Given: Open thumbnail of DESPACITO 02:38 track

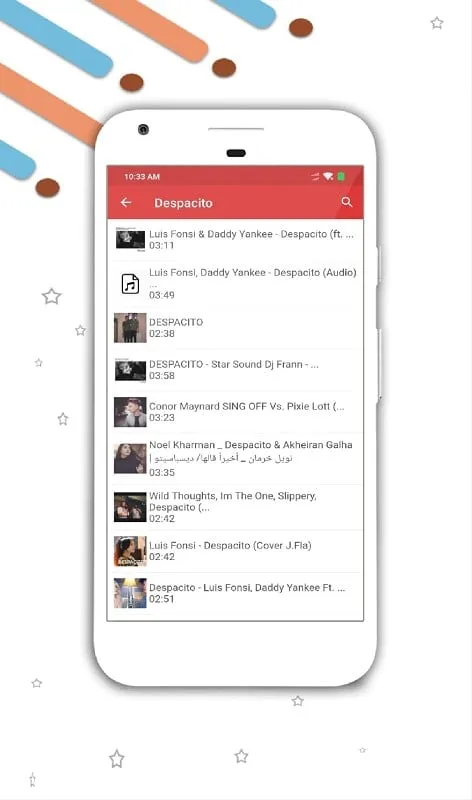Looking at the screenshot, I should click(130, 328).
